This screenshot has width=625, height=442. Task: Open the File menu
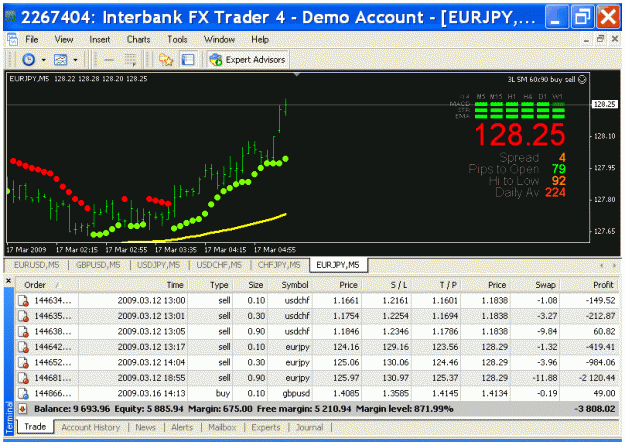click(x=31, y=39)
